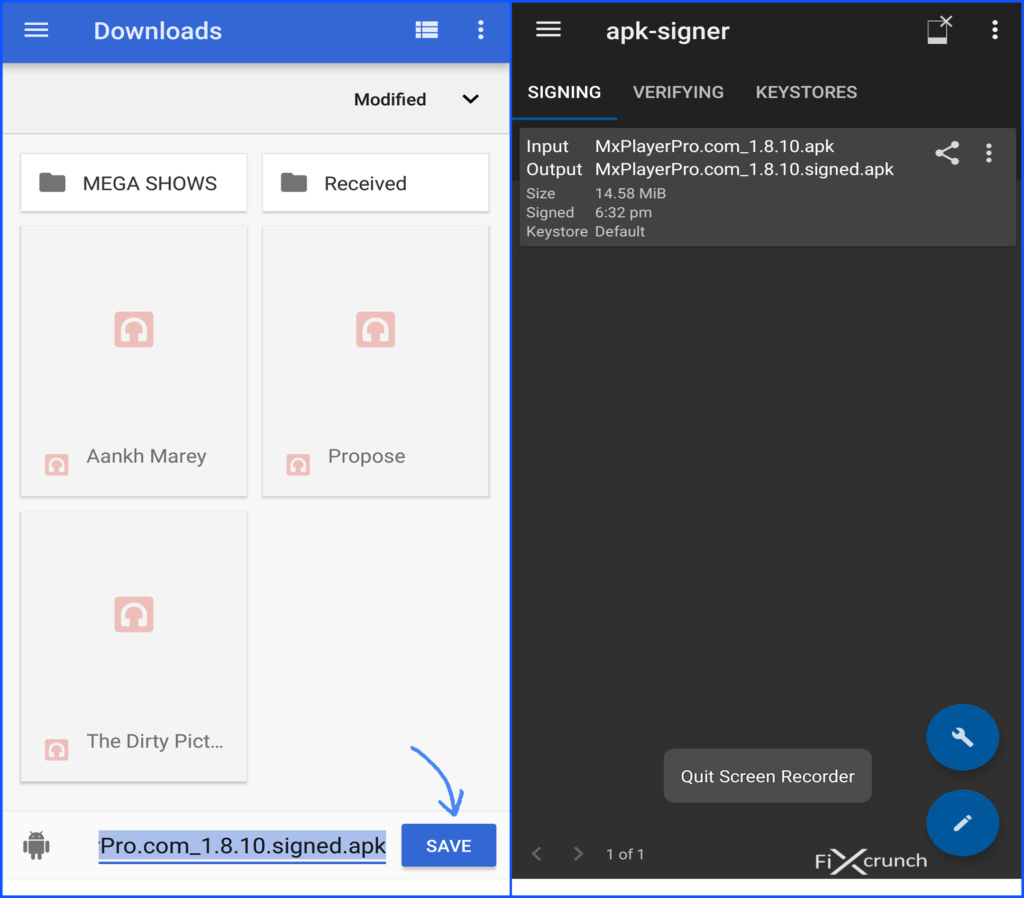Switch to the VERIFYING tab
The height and width of the screenshot is (898, 1024).
tap(678, 92)
